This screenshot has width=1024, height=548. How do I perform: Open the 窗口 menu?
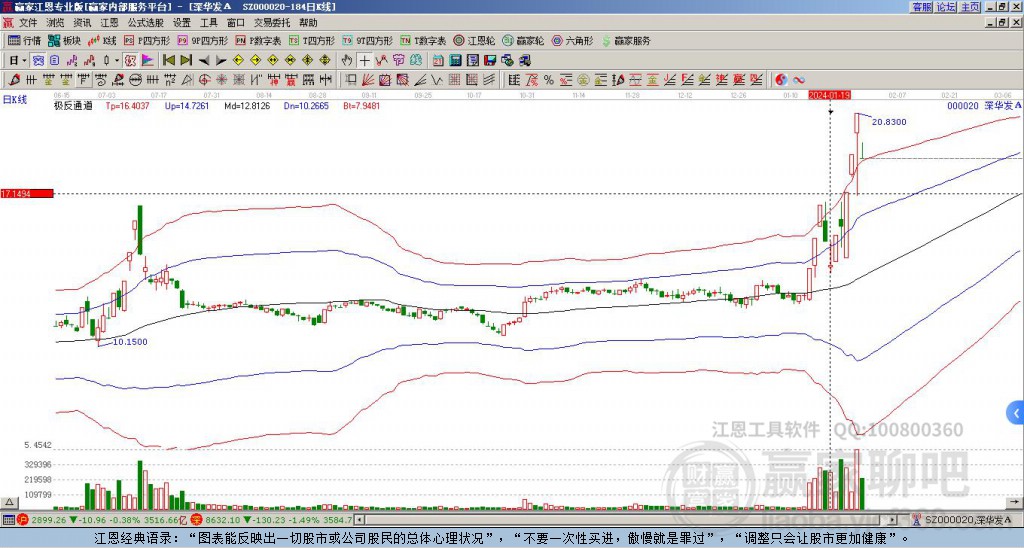pos(236,23)
